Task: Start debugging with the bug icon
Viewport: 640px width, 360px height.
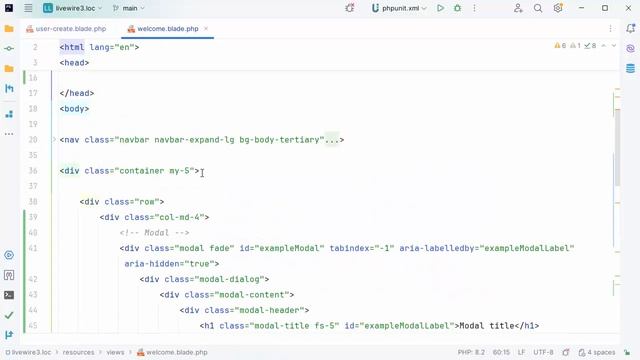Action: click(x=458, y=8)
